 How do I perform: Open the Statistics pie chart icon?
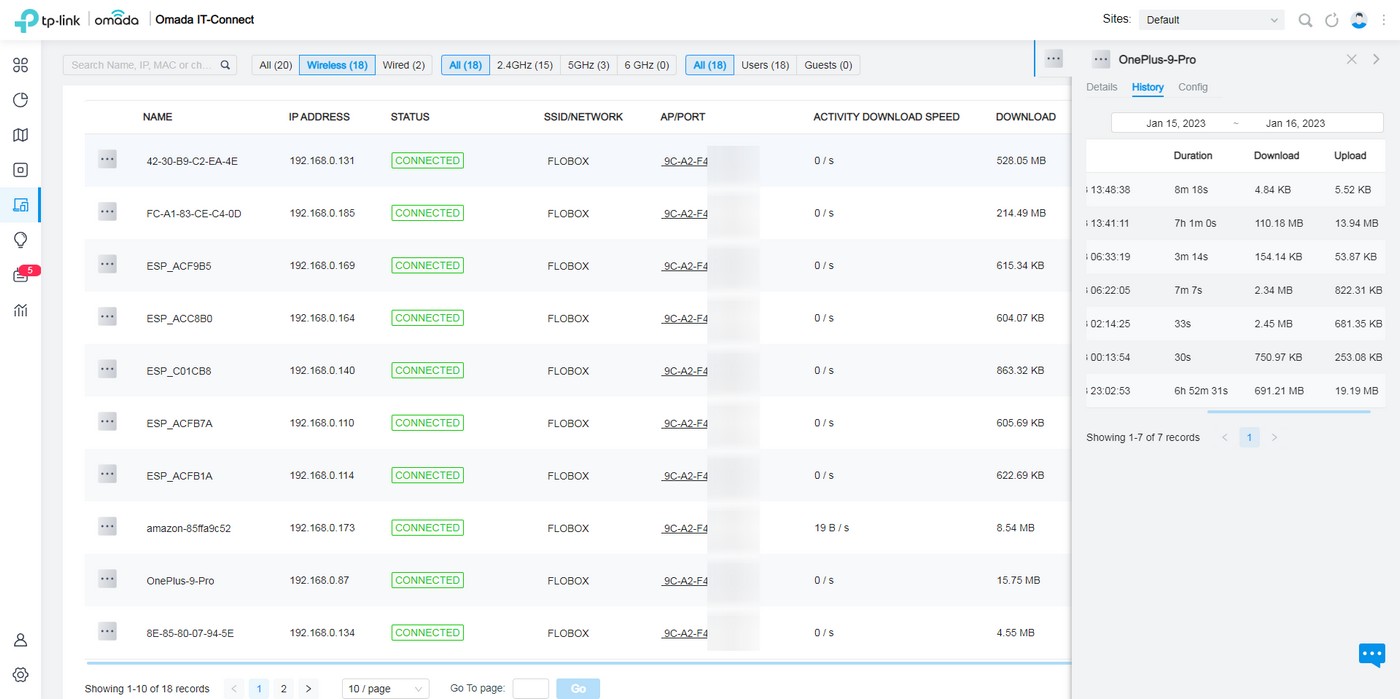(20, 100)
